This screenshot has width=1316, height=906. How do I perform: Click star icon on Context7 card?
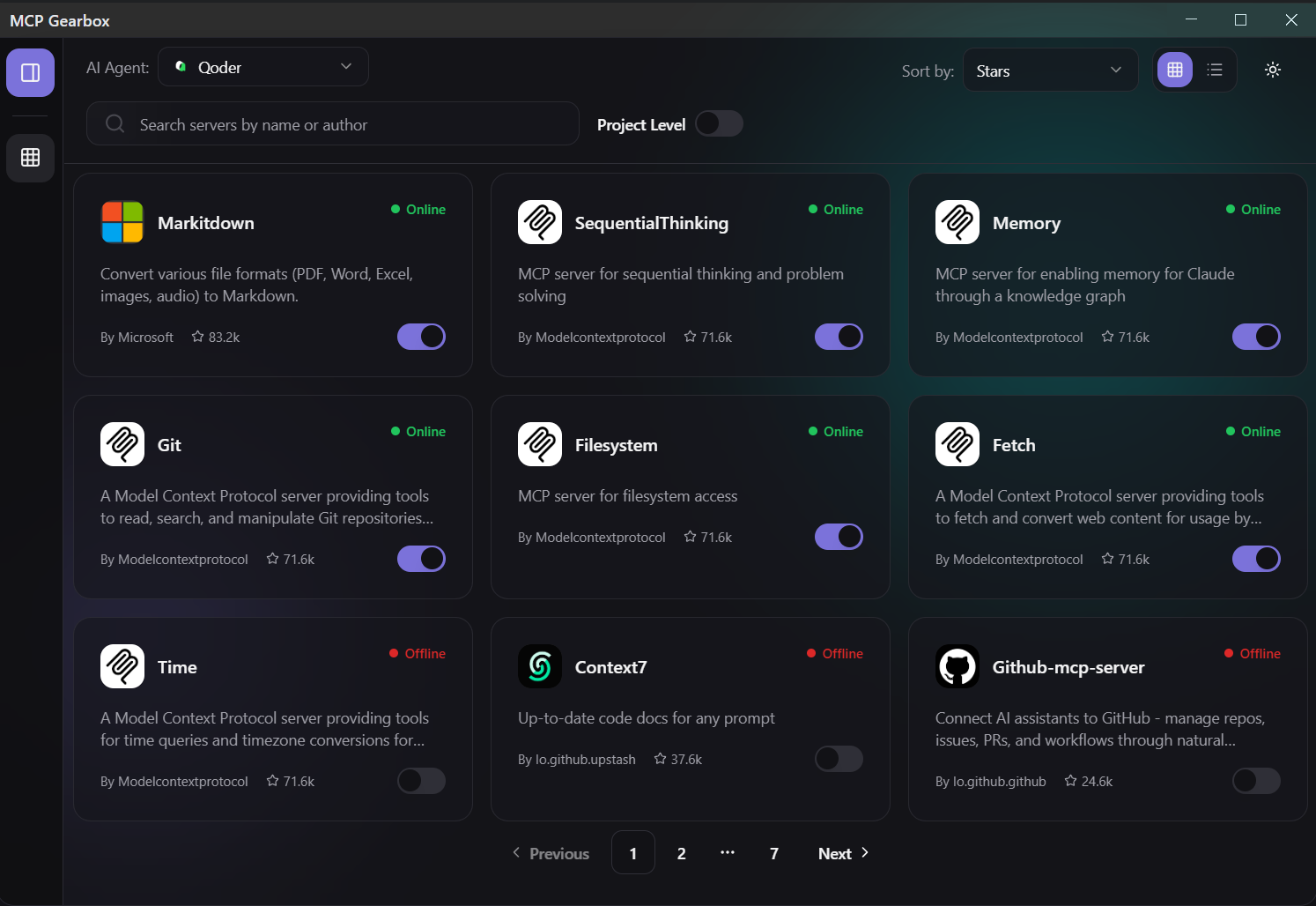pyautogui.click(x=660, y=759)
